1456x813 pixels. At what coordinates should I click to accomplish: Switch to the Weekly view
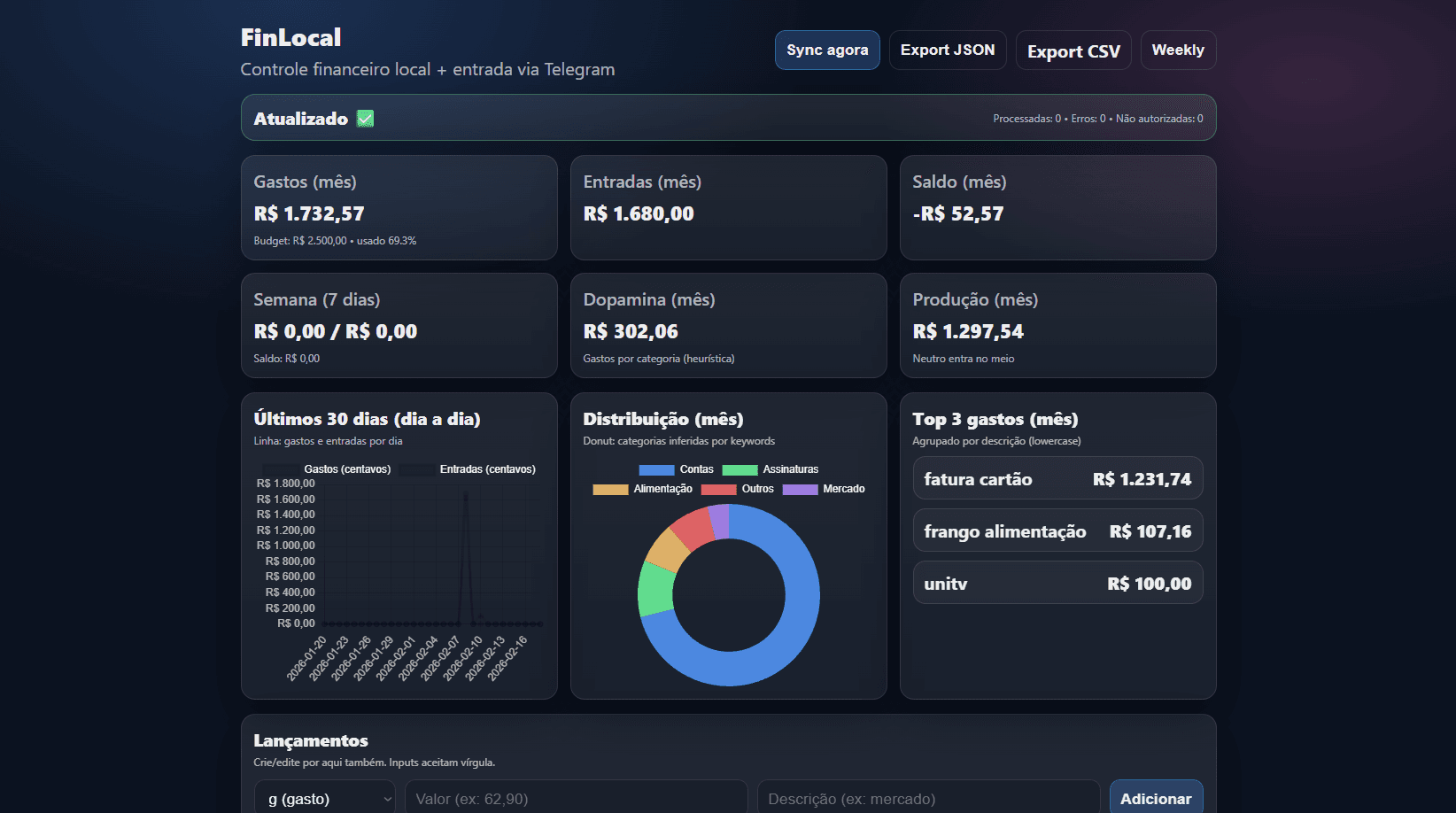tap(1178, 50)
